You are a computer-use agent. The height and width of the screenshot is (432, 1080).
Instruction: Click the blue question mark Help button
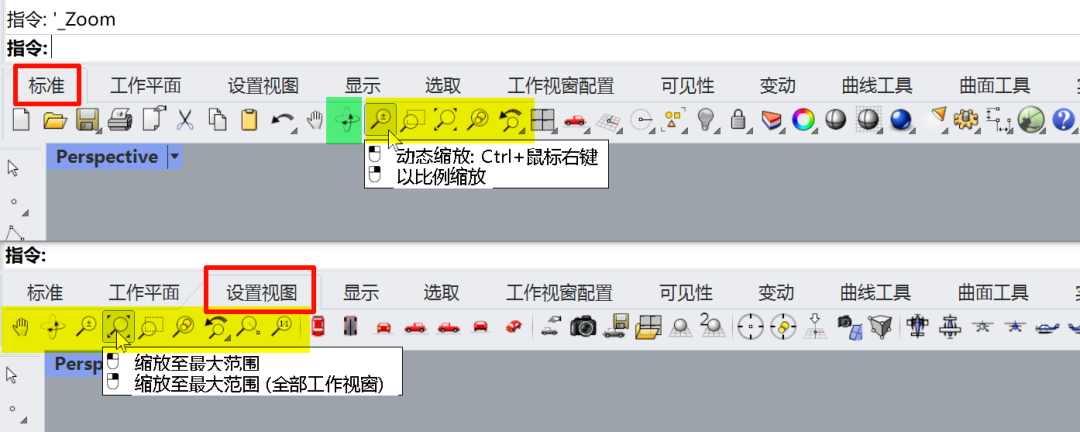pos(1063,121)
